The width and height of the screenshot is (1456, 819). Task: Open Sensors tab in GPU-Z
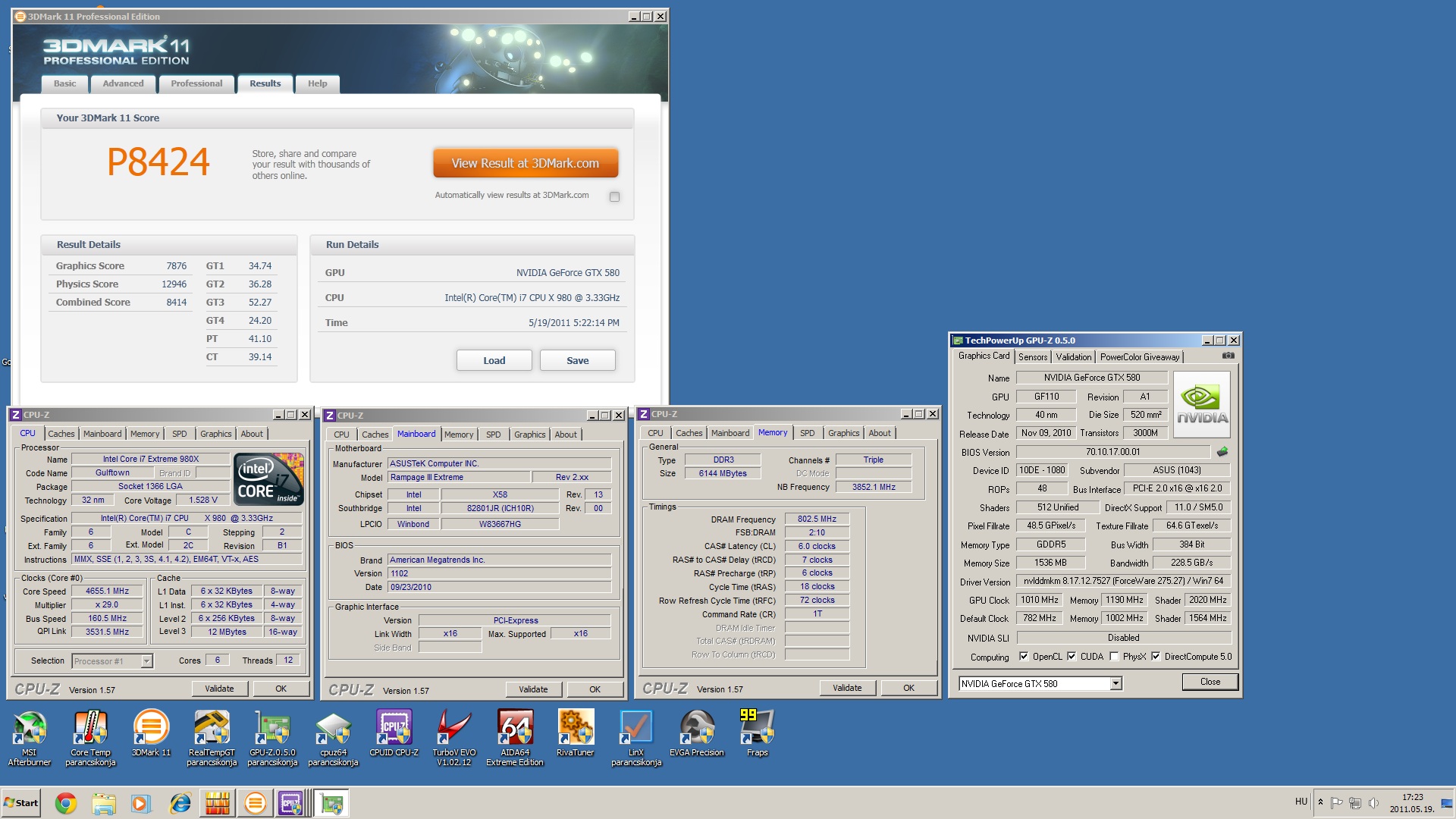tap(1032, 356)
